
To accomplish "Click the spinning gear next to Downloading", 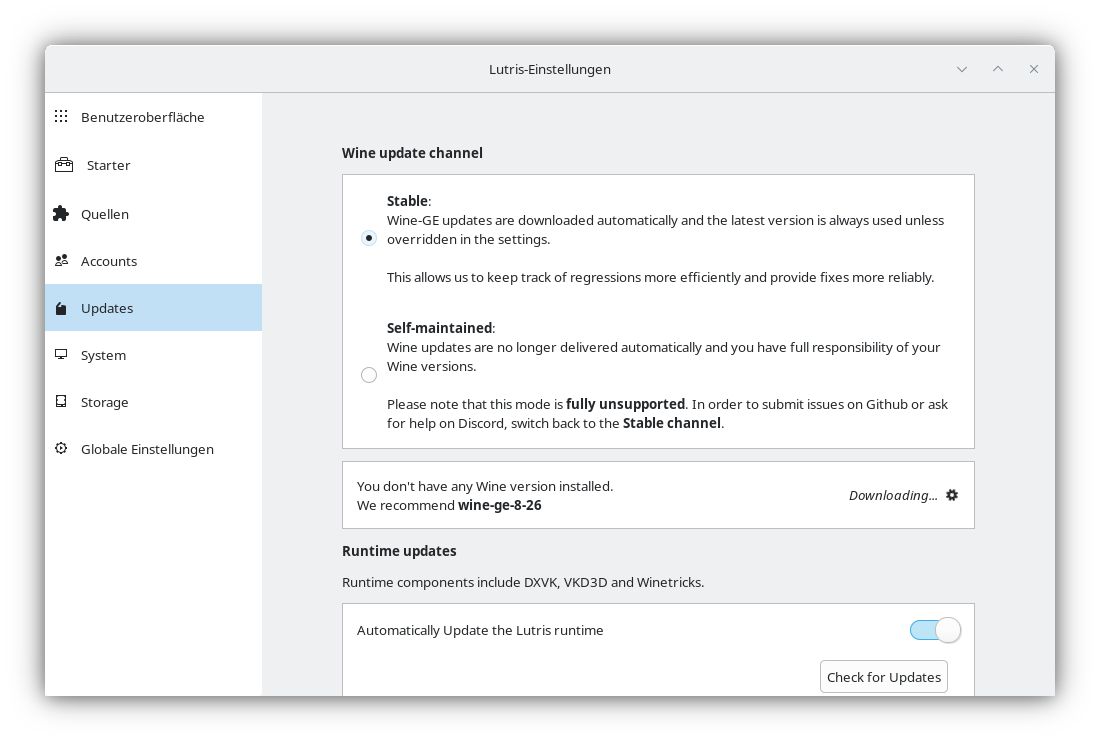I will [952, 495].
